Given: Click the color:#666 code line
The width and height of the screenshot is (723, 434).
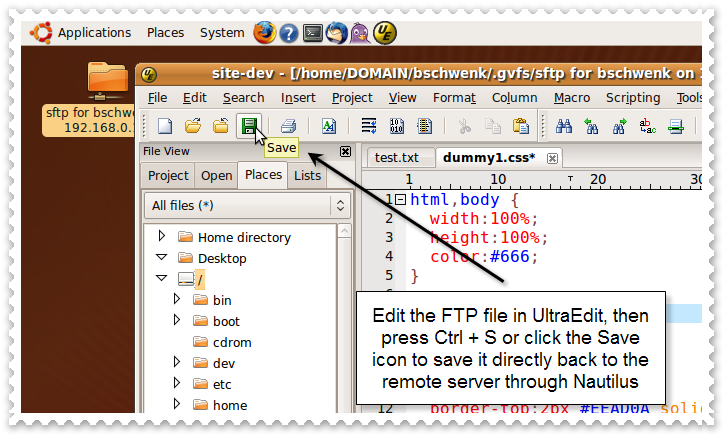Looking at the screenshot, I should tap(484, 256).
